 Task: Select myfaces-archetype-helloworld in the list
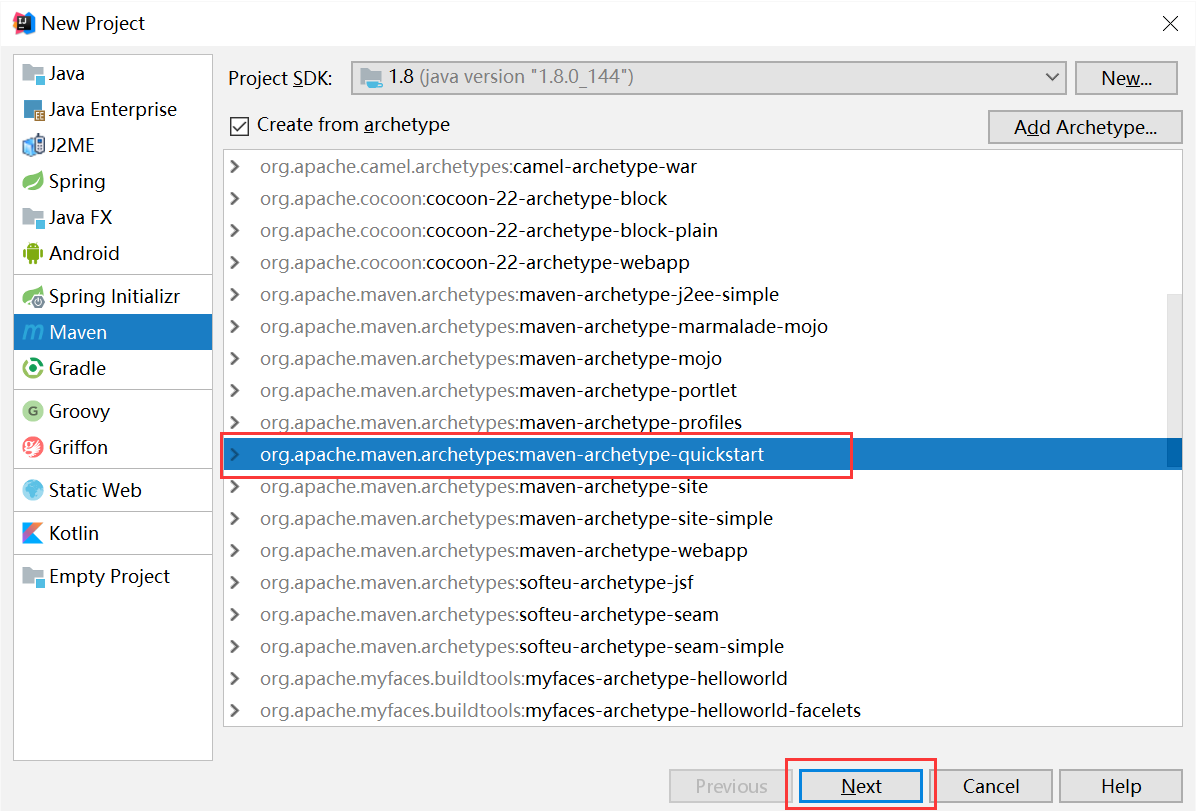tap(702, 679)
